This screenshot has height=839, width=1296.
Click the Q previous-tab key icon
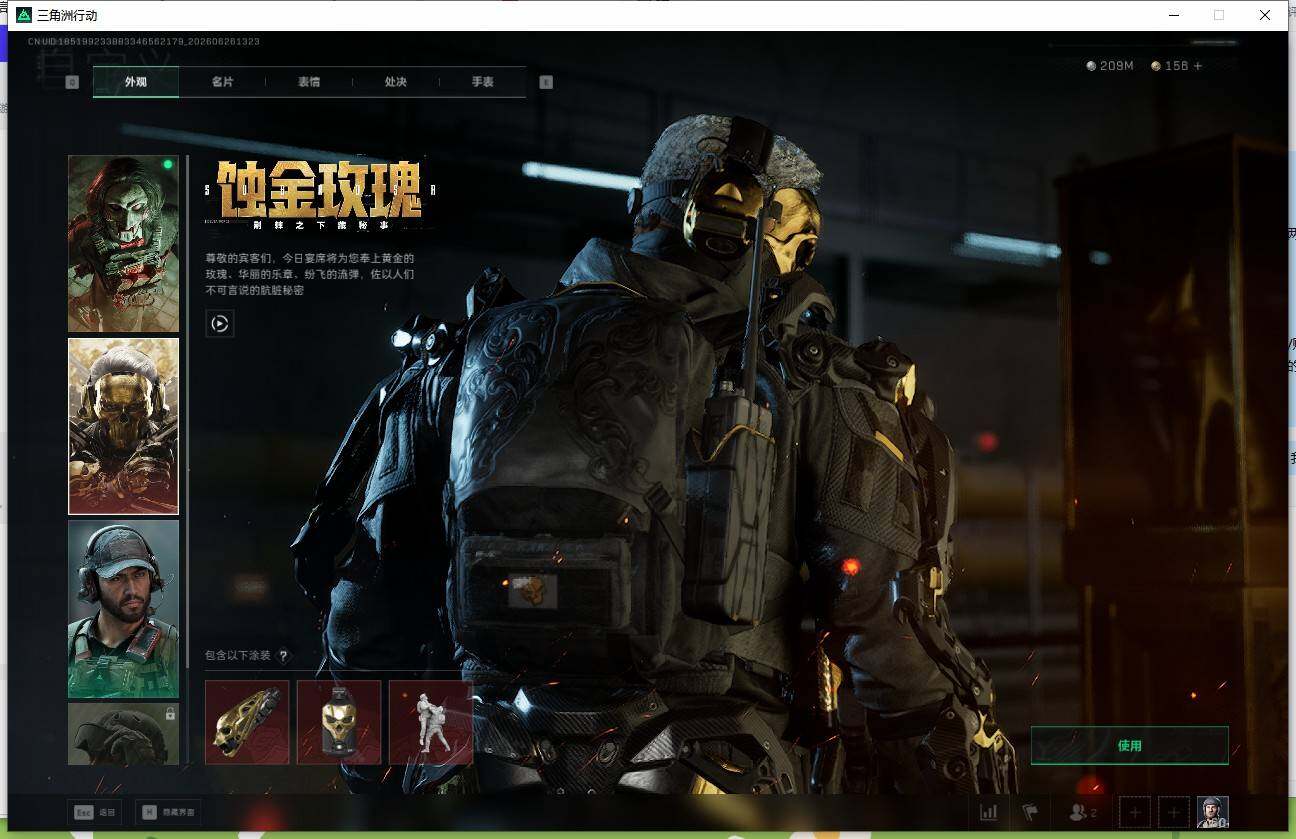coord(72,82)
